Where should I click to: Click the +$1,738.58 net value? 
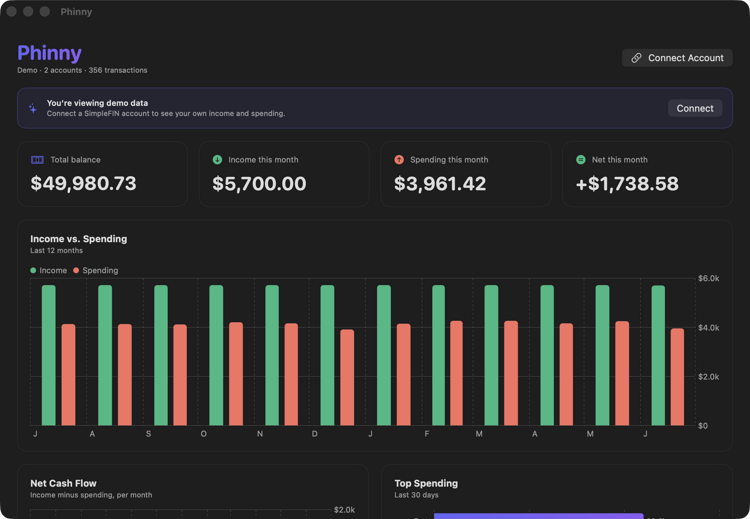[627, 184]
